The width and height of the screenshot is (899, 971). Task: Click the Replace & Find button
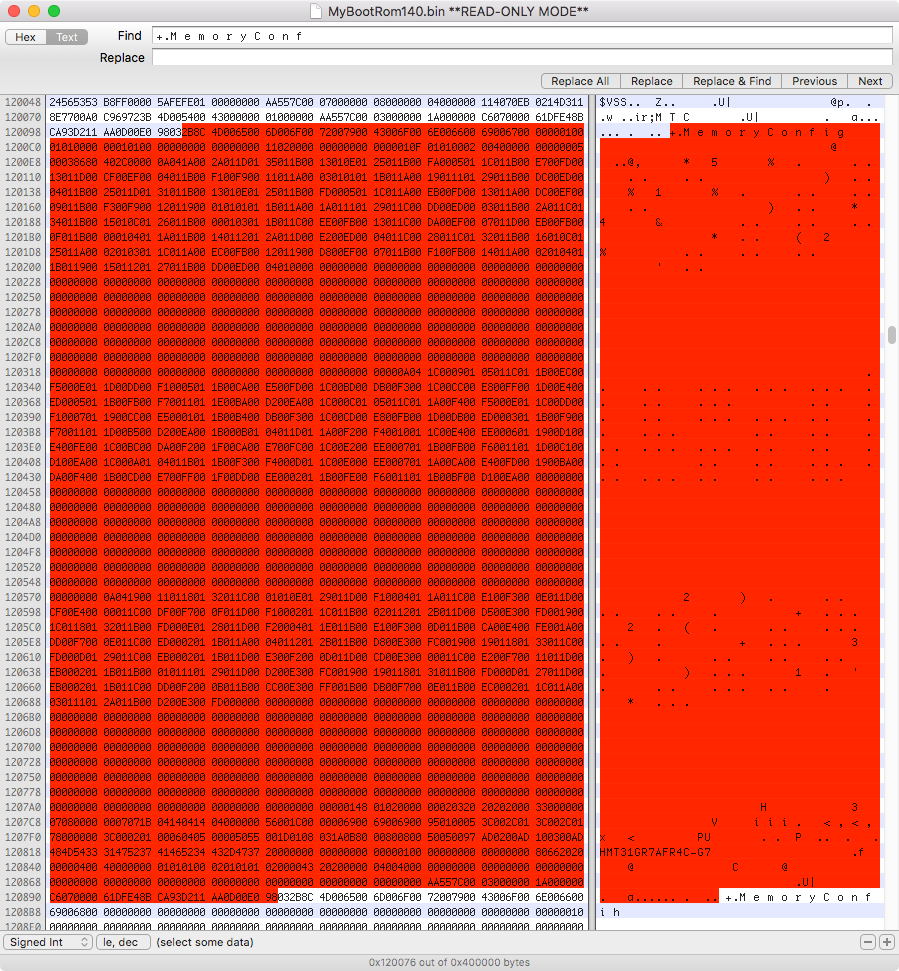coord(732,81)
